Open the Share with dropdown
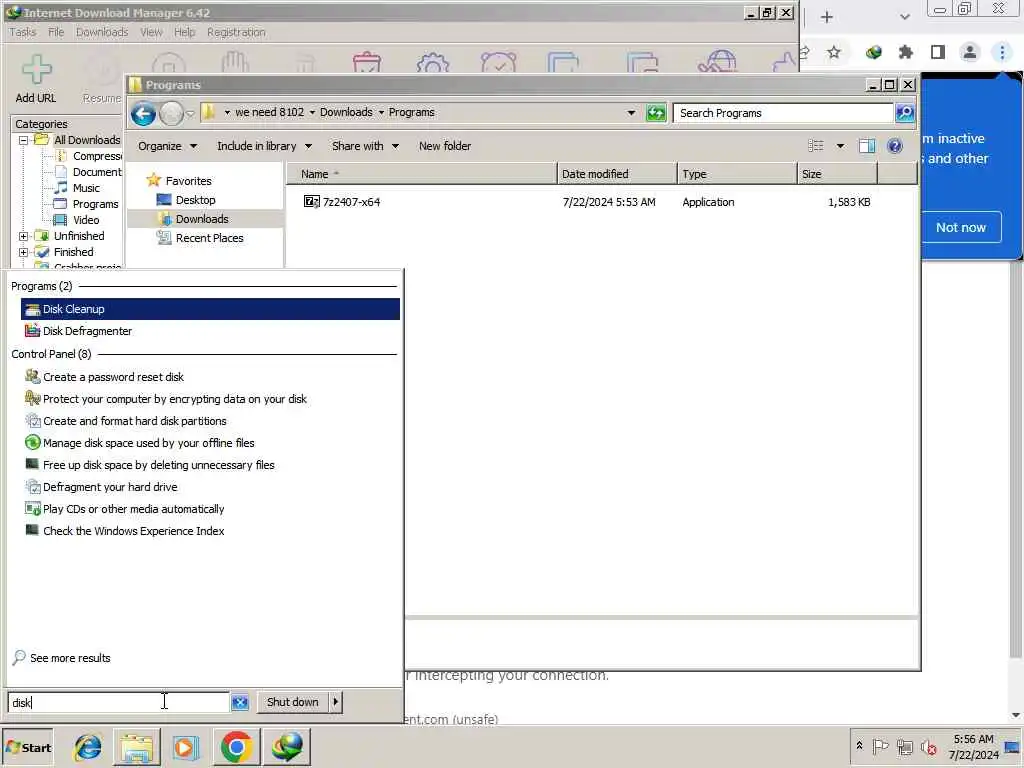Viewport: 1024px width, 768px height. click(x=365, y=146)
